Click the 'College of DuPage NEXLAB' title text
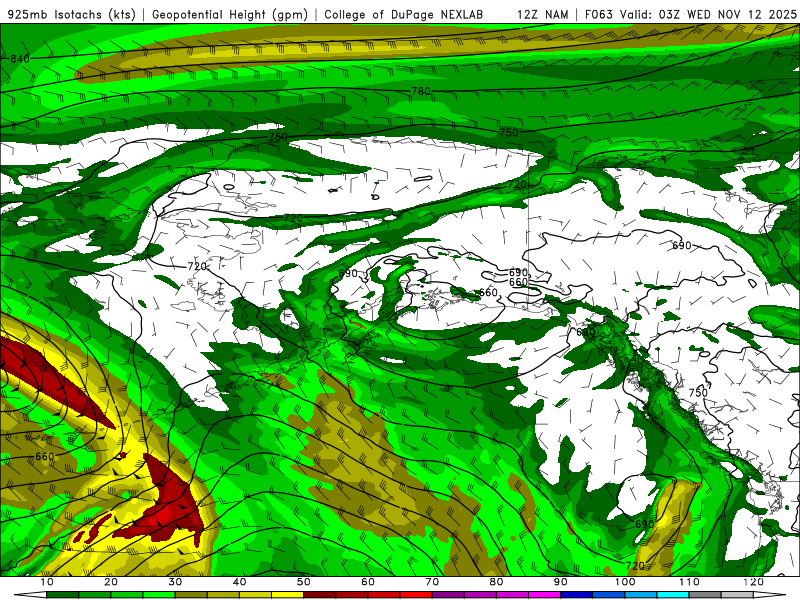This screenshot has height=600, width=800. coord(403,14)
